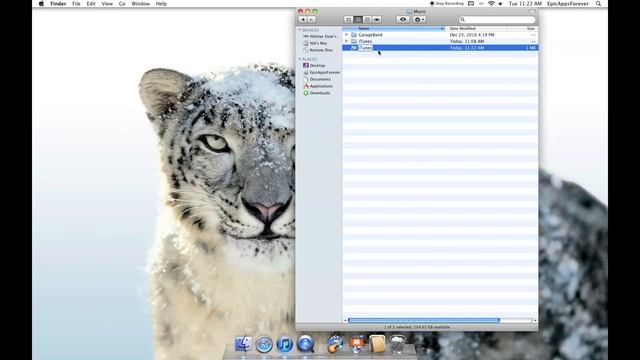Select the GarageBand folder row
The height and width of the screenshot is (360, 640).
pyautogui.click(x=440, y=35)
